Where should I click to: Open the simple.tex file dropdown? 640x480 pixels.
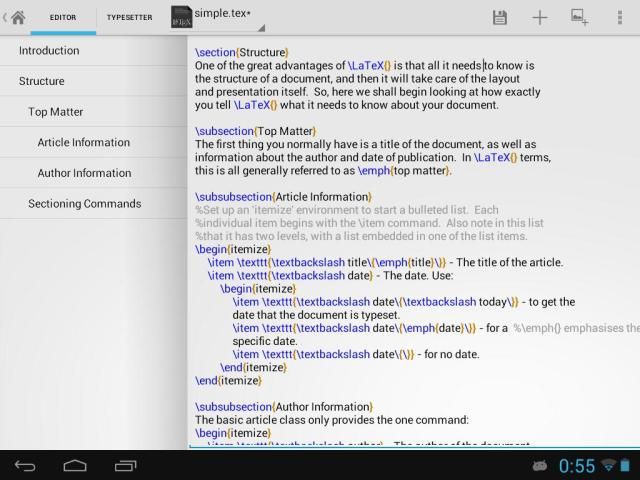click(225, 15)
